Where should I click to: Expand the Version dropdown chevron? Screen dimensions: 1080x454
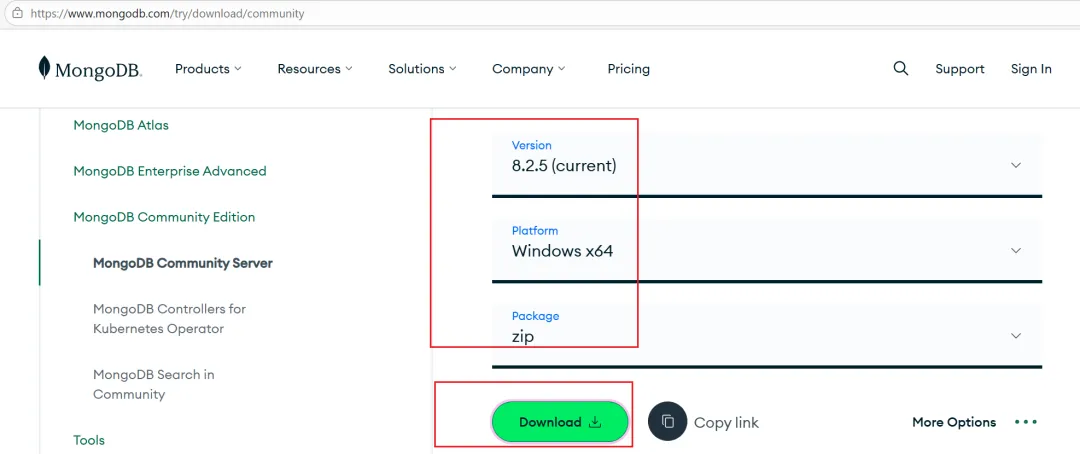pyautogui.click(x=1016, y=165)
